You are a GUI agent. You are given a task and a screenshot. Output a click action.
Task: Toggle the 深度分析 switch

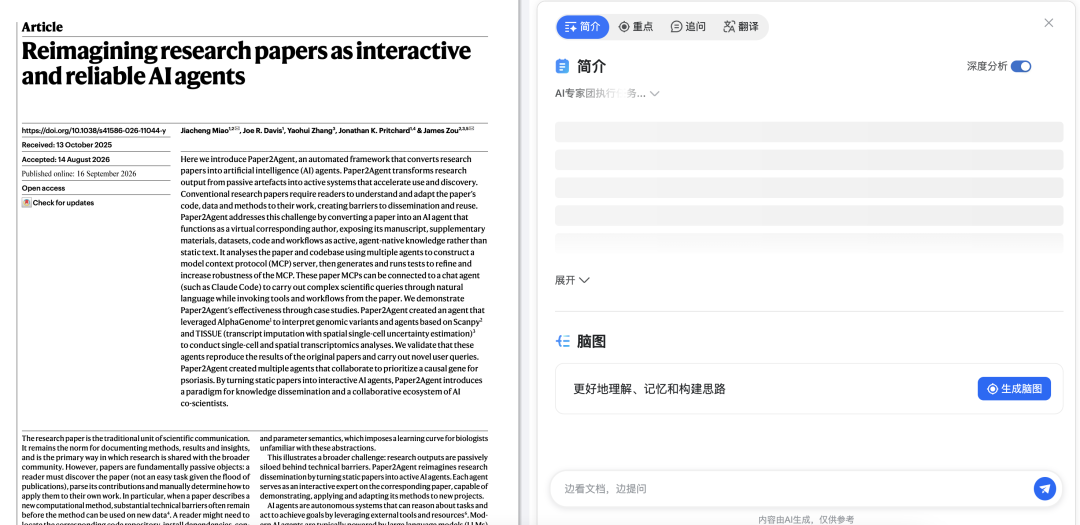pos(1021,66)
